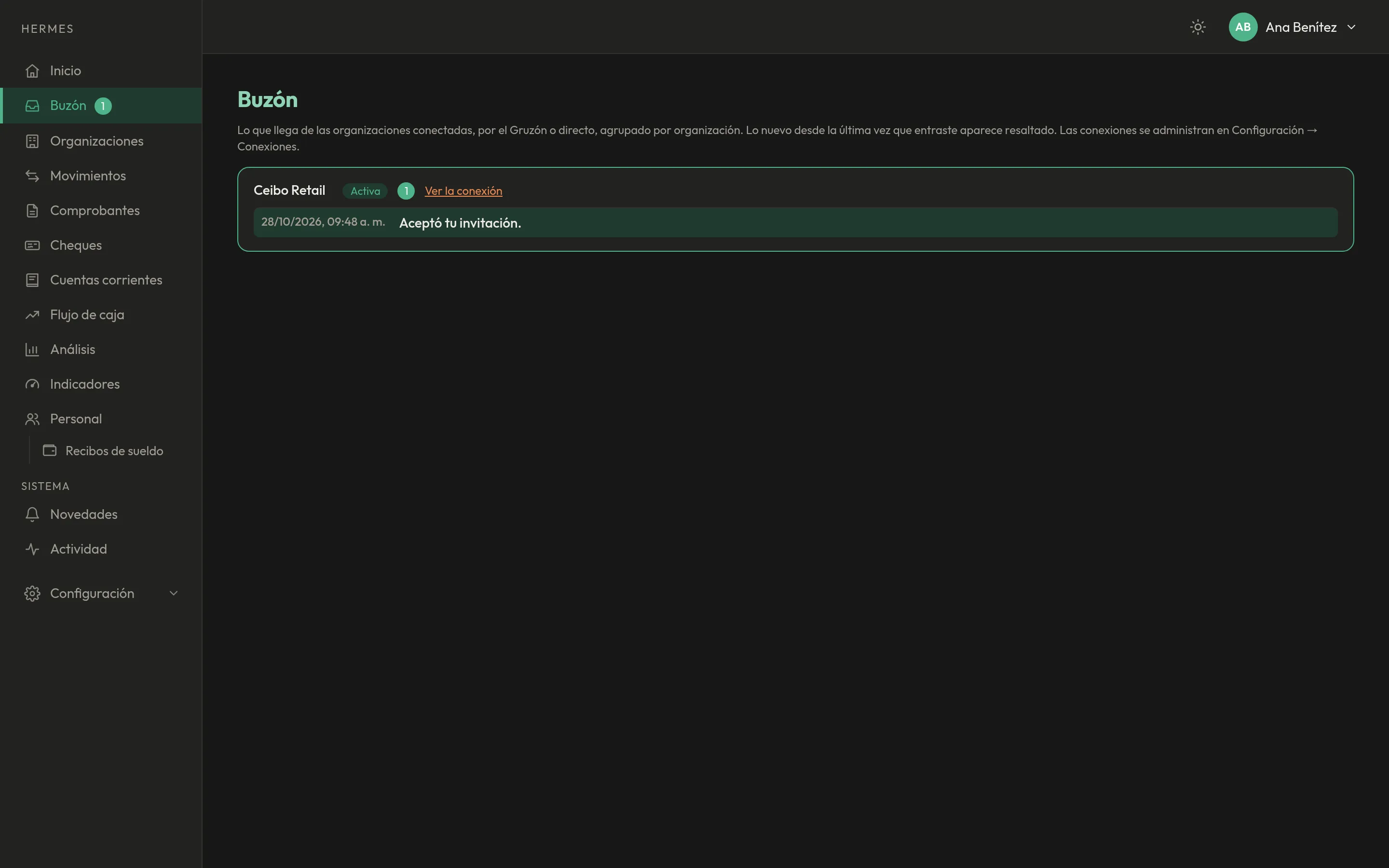Click the Organizaciones building icon

(x=32, y=141)
